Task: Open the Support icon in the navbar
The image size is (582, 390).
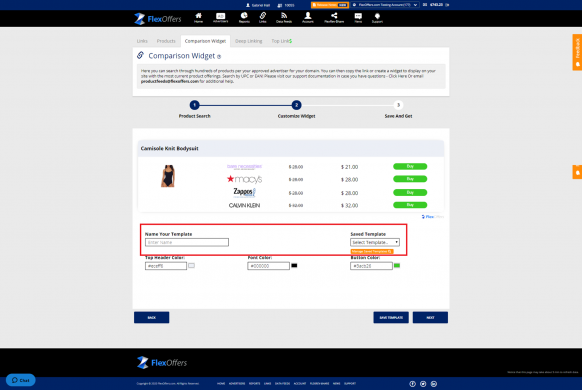Action: pyautogui.click(x=377, y=17)
